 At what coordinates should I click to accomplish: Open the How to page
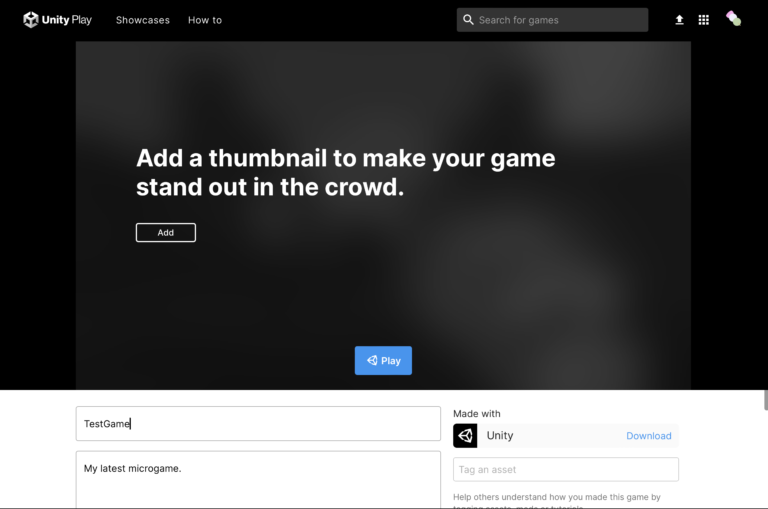click(205, 20)
